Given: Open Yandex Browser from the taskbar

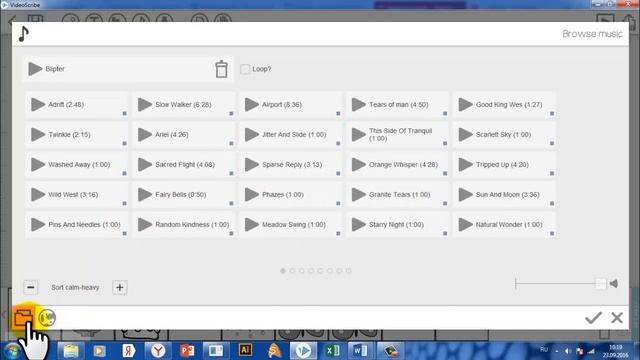Looking at the screenshot, I should click(158, 351).
